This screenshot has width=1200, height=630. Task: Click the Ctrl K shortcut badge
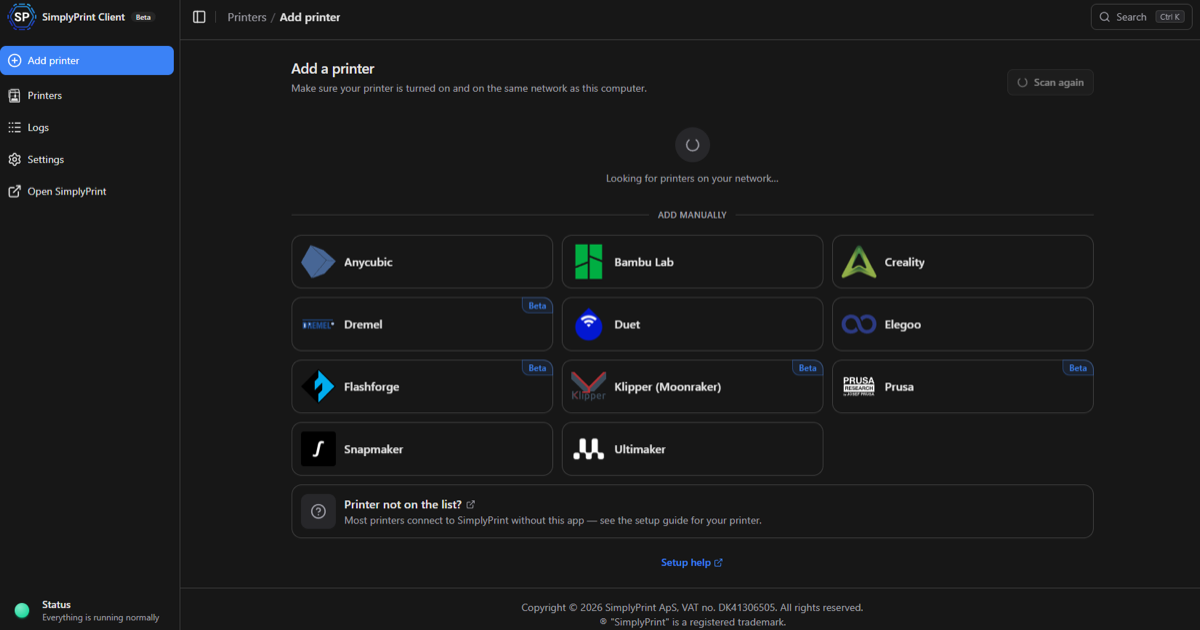tap(1169, 17)
